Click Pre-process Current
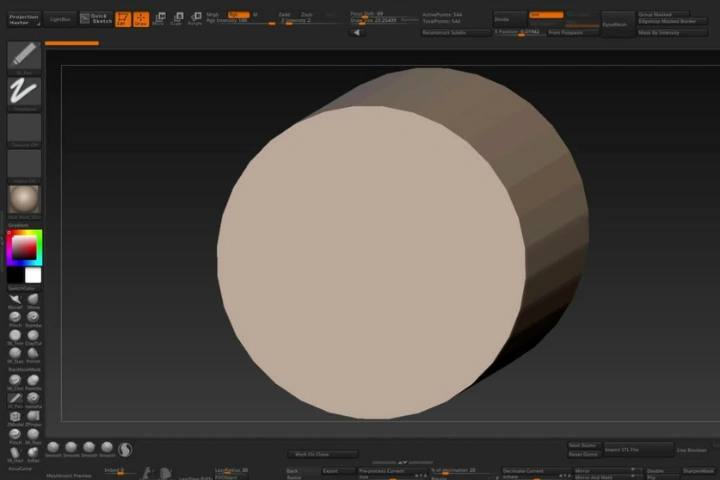 [392, 471]
